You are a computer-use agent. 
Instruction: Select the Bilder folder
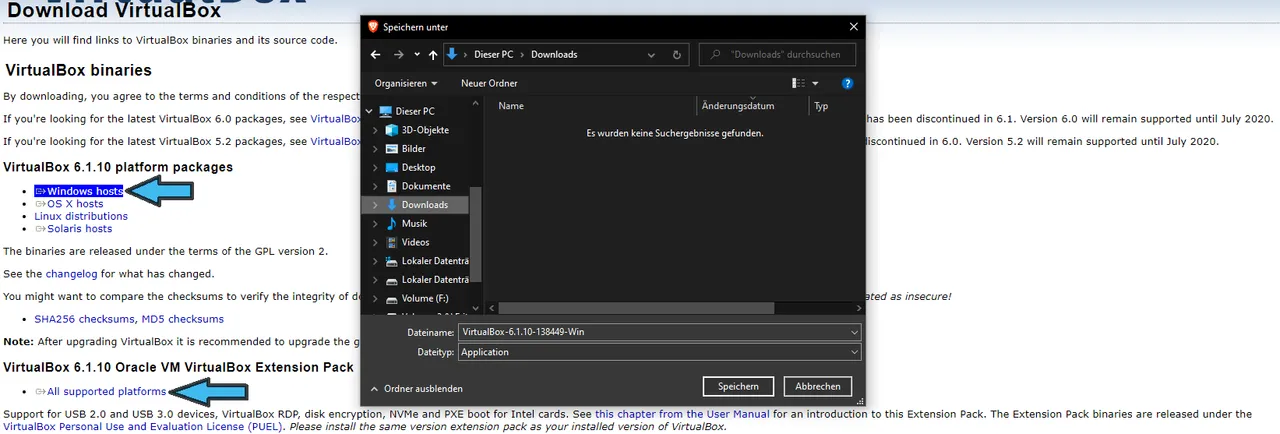(413, 149)
